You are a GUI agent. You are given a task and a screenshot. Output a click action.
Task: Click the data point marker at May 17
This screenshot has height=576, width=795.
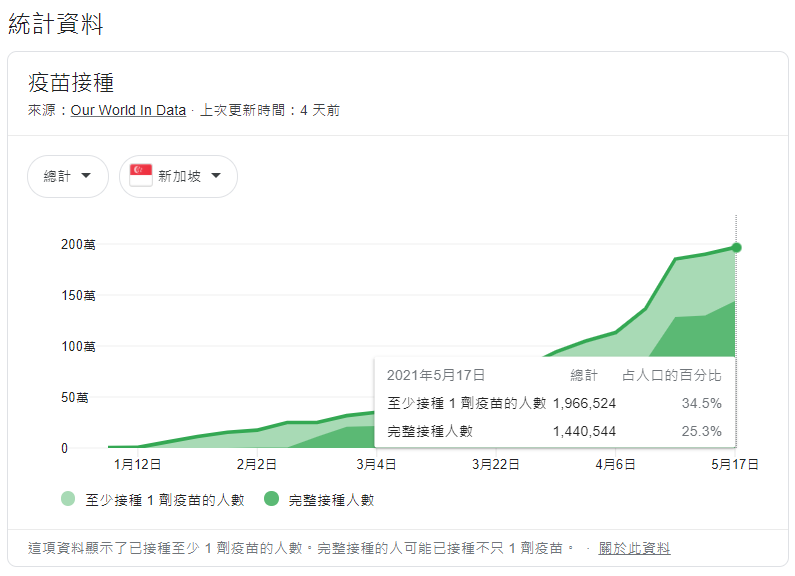coord(736,247)
